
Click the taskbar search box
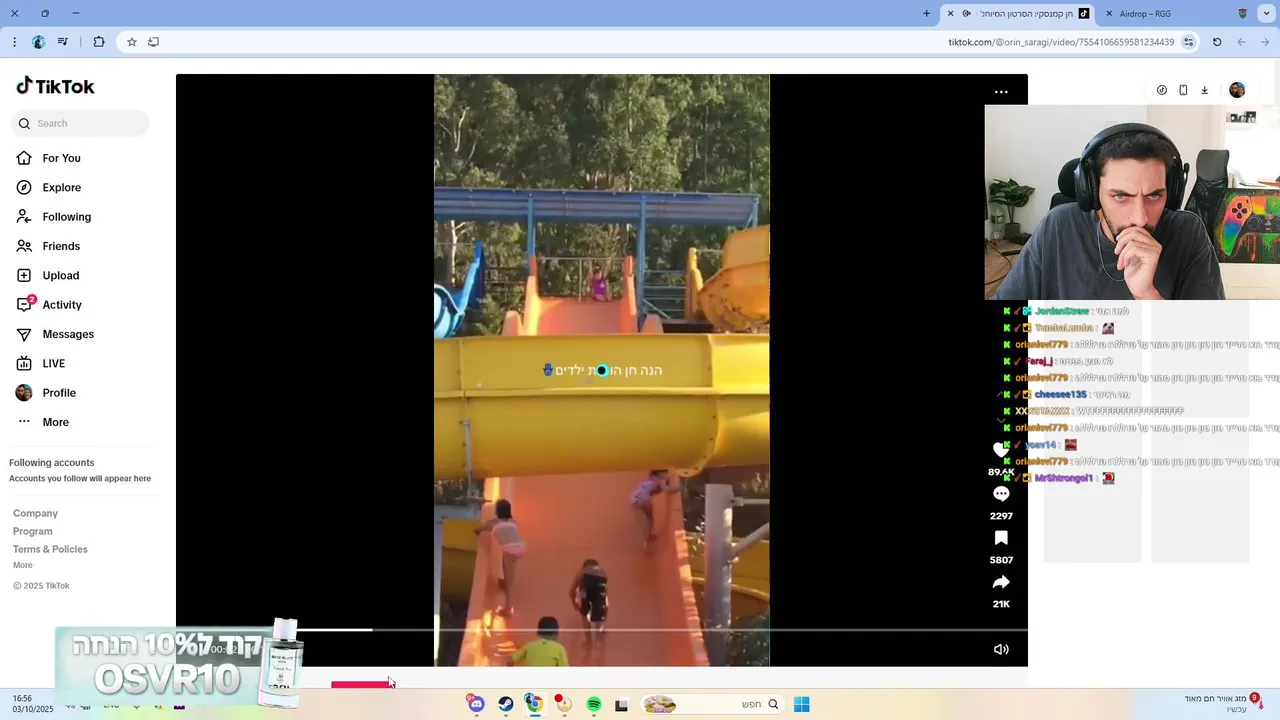point(710,705)
